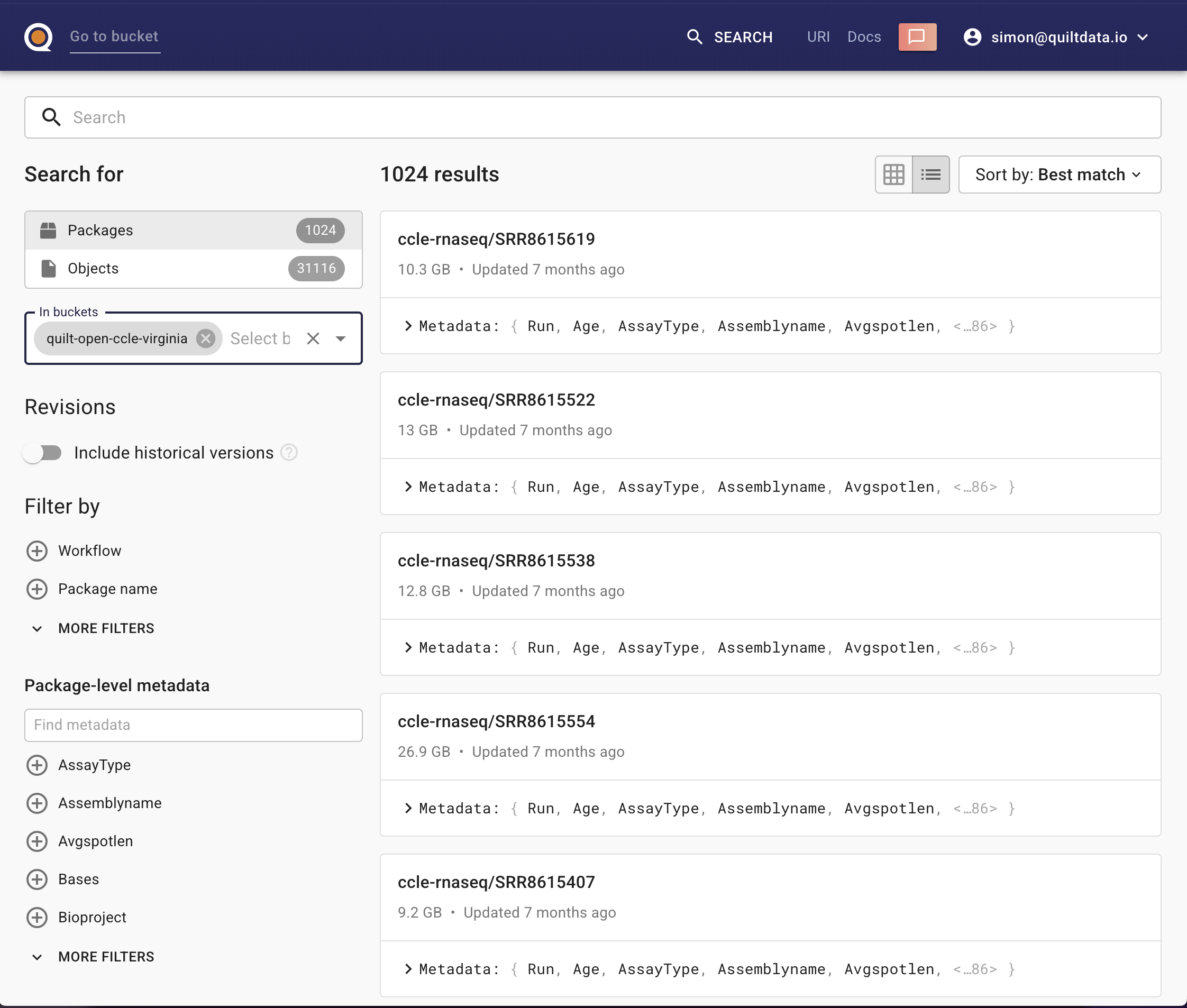Add the AssayType metadata filter

point(37,765)
